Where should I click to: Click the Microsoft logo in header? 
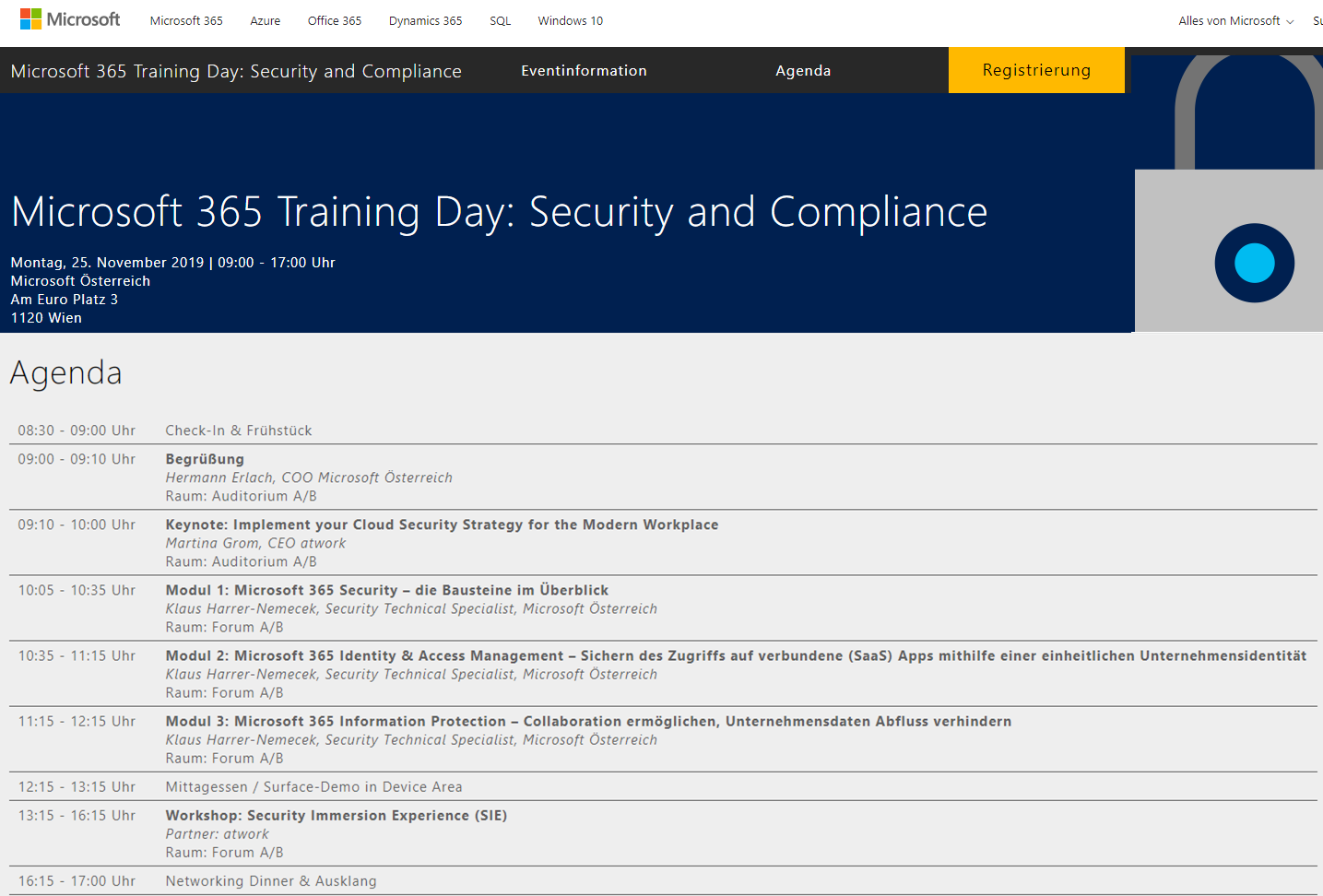pos(70,19)
